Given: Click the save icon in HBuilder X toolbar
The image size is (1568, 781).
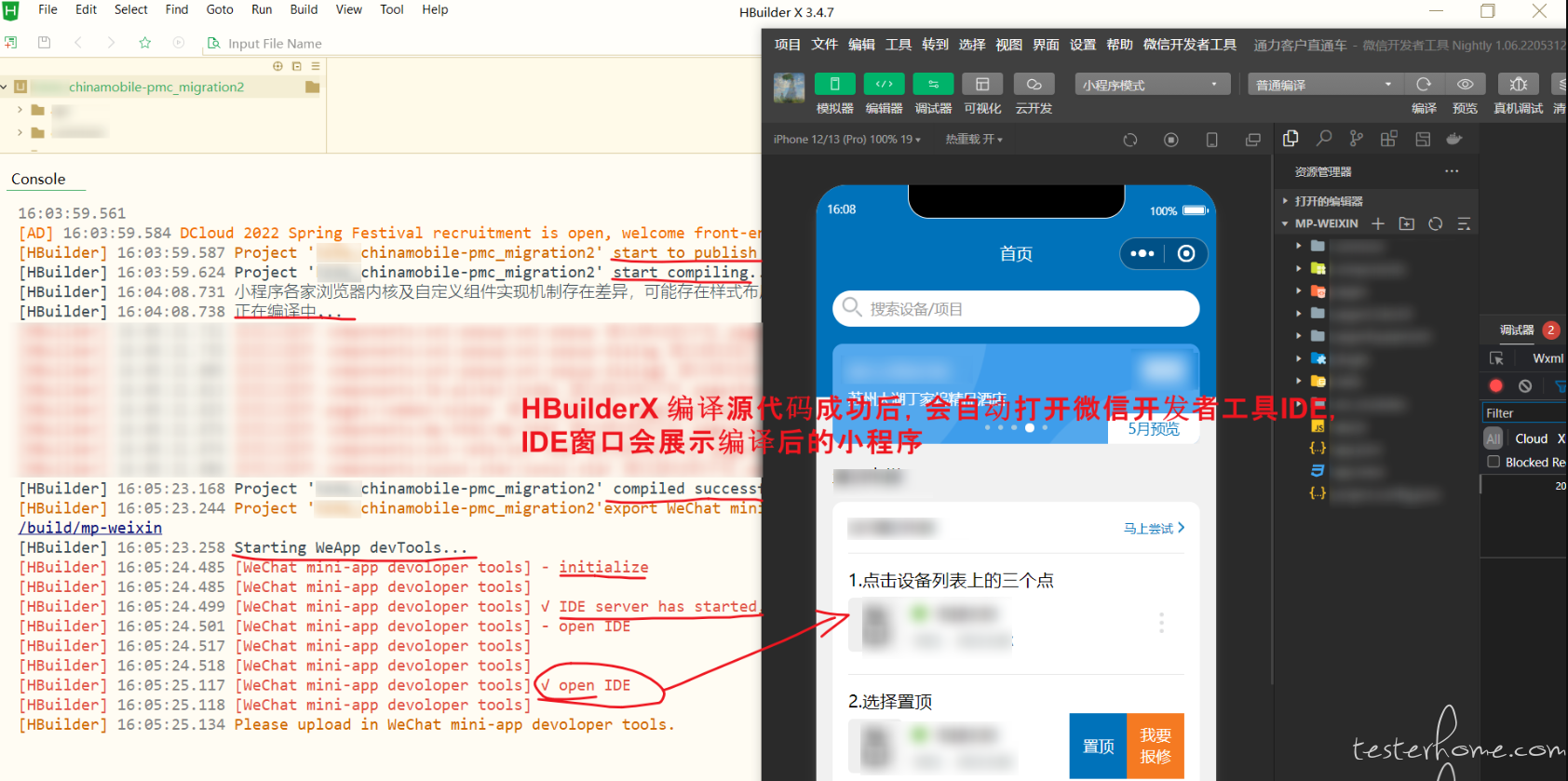Looking at the screenshot, I should (x=44, y=43).
